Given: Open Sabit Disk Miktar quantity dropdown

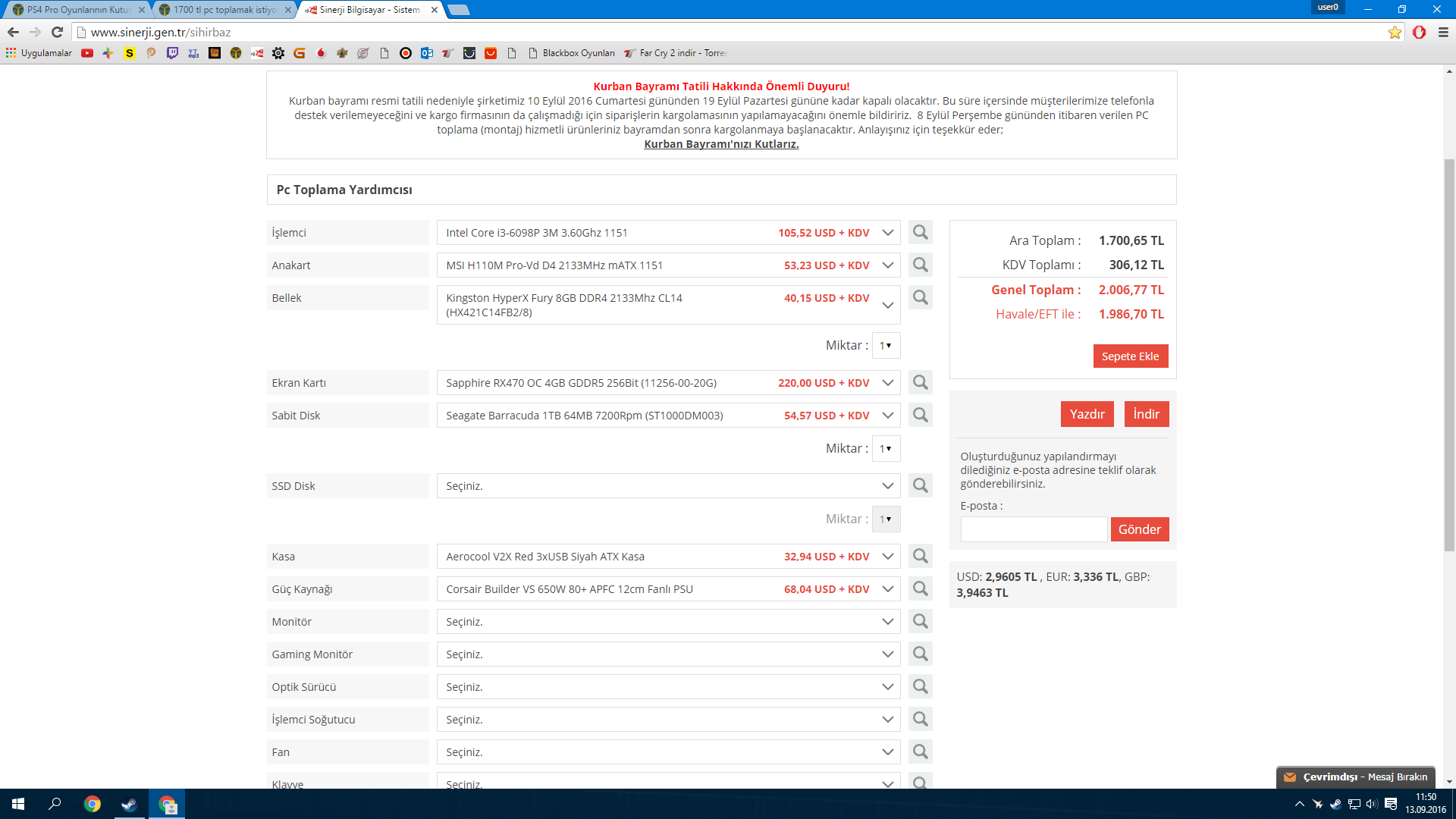Looking at the screenshot, I should (885, 449).
